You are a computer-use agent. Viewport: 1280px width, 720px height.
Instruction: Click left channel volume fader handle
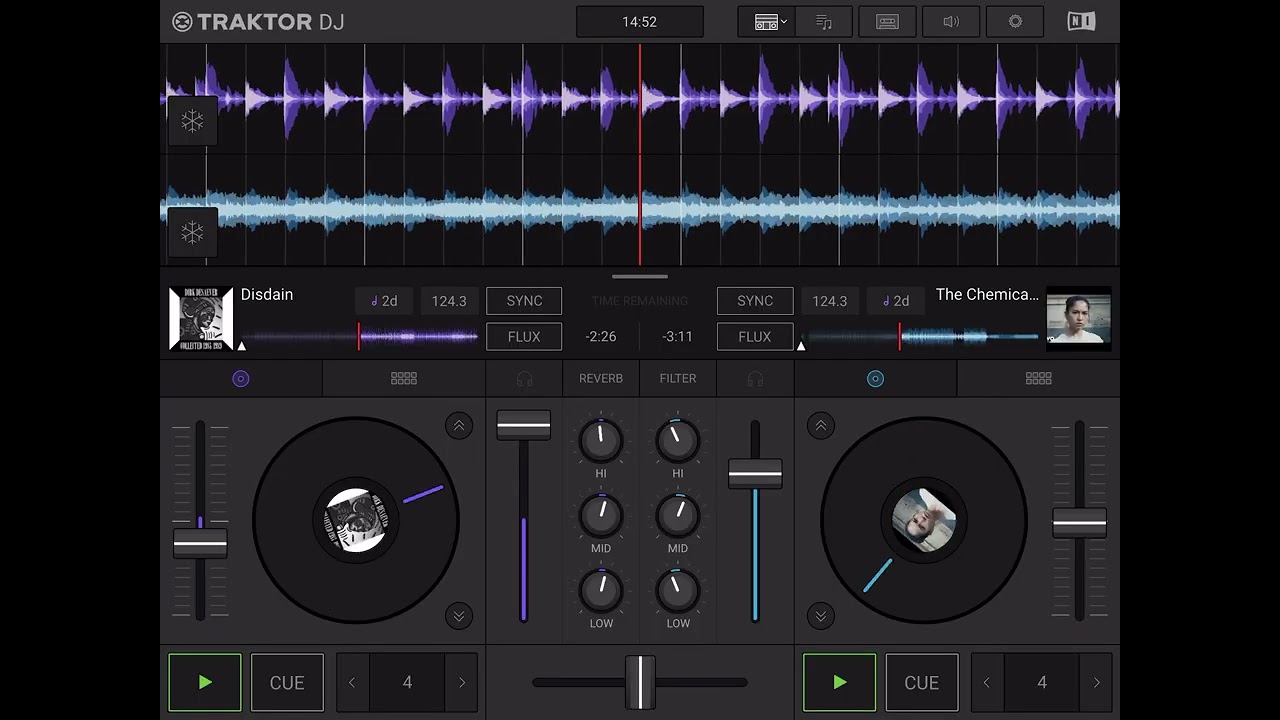click(x=524, y=425)
